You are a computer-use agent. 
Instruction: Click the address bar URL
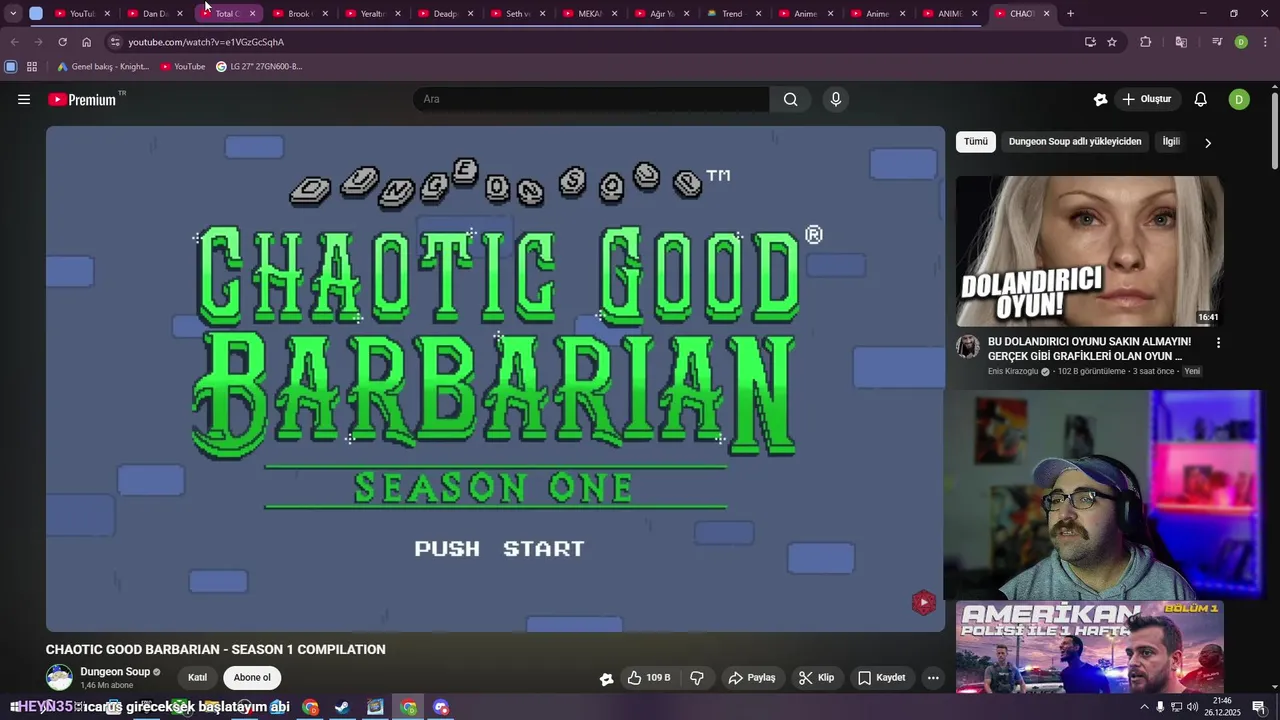(206, 42)
